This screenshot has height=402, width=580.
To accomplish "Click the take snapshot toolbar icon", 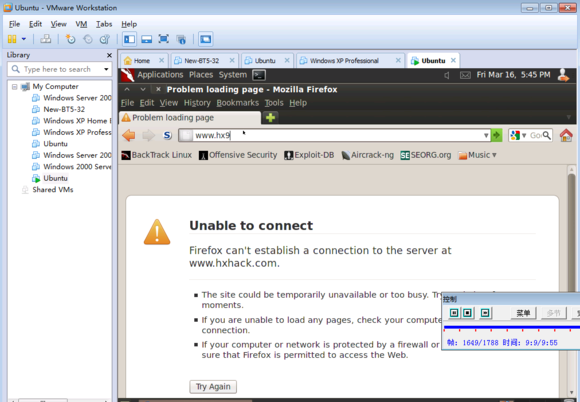I will pos(70,39).
